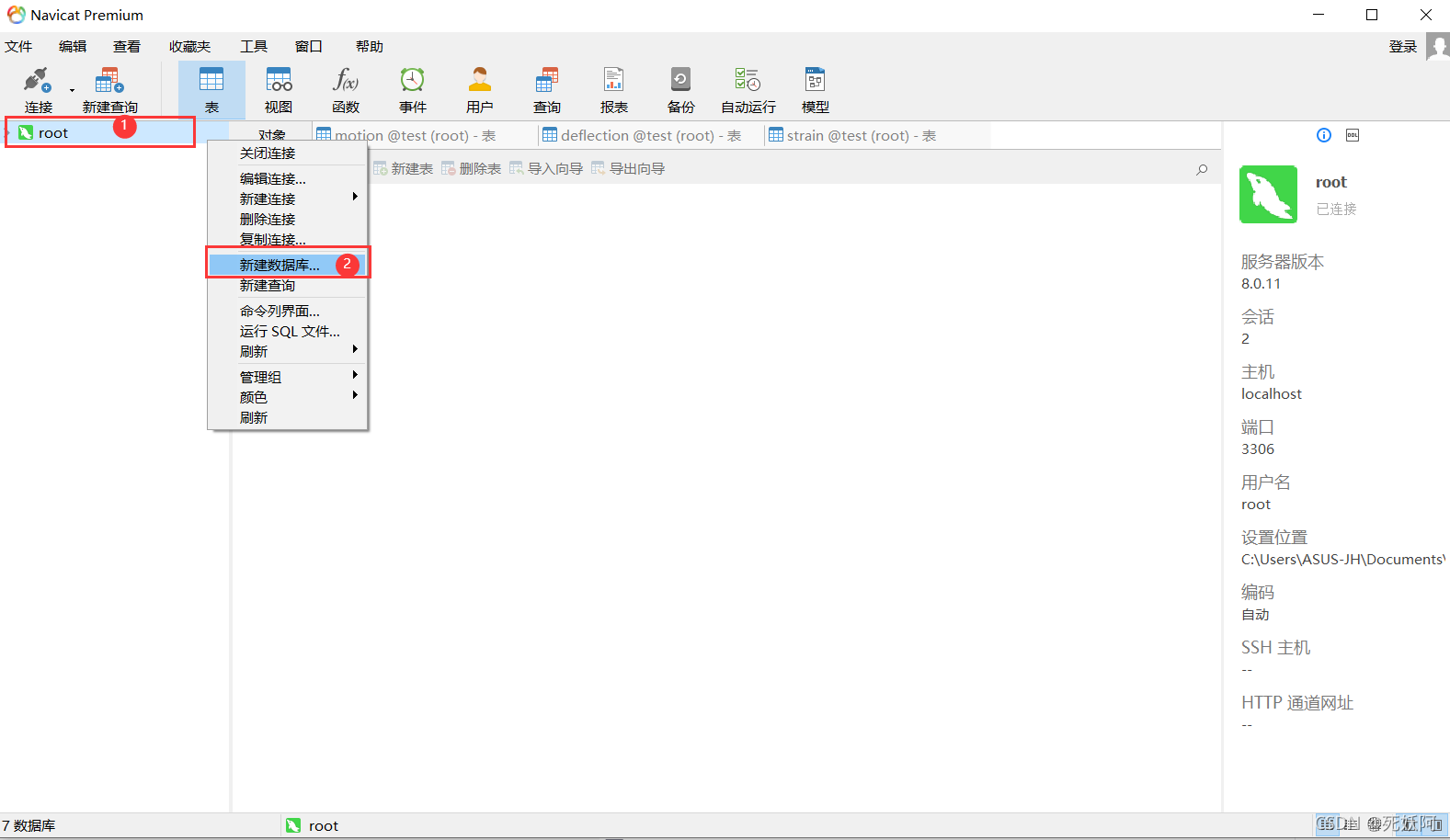Click the 登录 (Login) link
This screenshot has height=840, width=1450.
click(1403, 46)
